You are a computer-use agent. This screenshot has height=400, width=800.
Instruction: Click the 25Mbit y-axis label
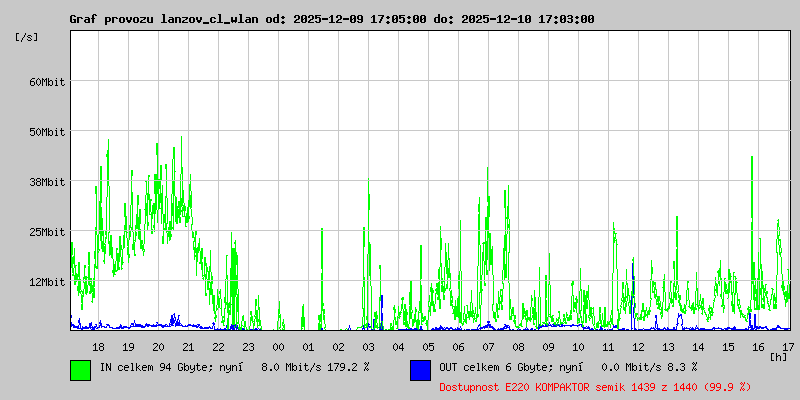(46, 232)
